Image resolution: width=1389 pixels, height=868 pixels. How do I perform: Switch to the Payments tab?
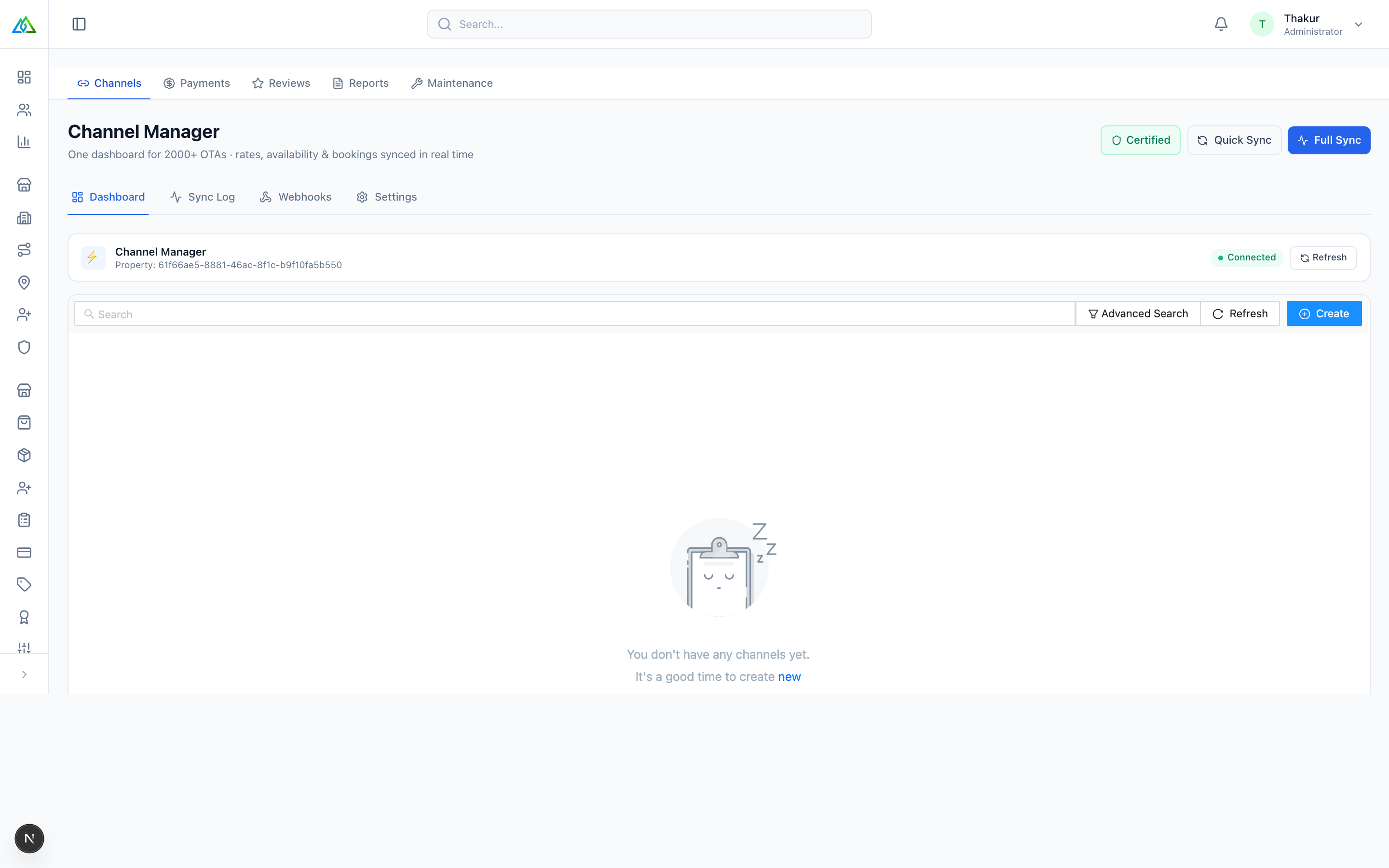[x=197, y=83]
